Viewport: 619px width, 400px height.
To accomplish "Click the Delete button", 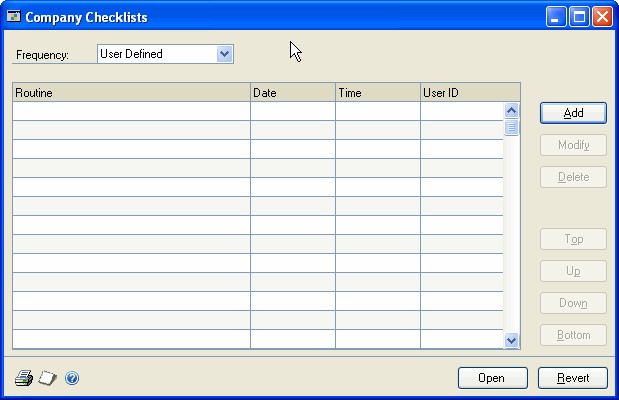I will tap(573, 177).
